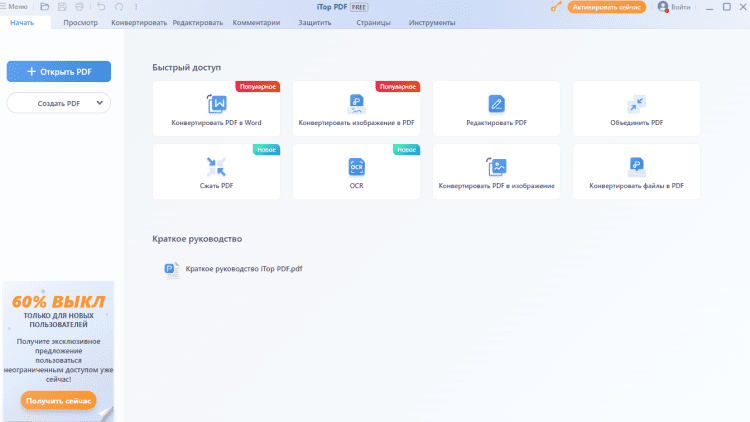Expand the quick toolbar customize dots
The width and height of the screenshot is (750, 422).
tap(137, 7)
